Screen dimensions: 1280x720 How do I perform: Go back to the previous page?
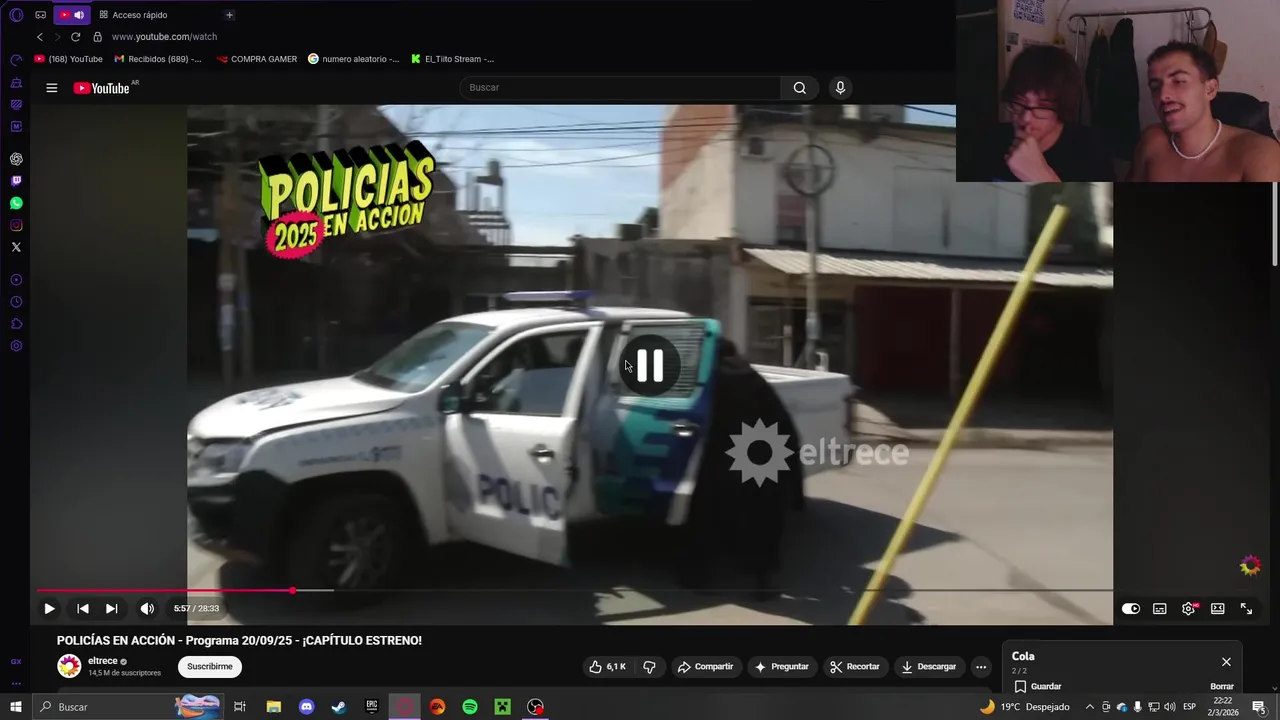tap(40, 37)
